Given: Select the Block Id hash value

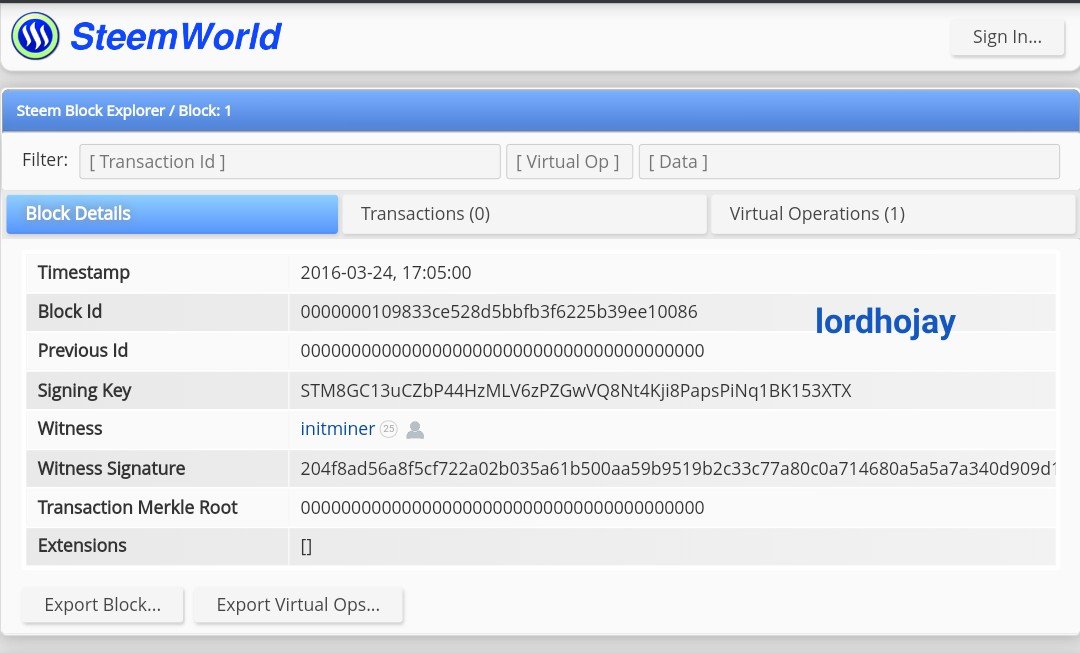Looking at the screenshot, I should pos(499,311).
